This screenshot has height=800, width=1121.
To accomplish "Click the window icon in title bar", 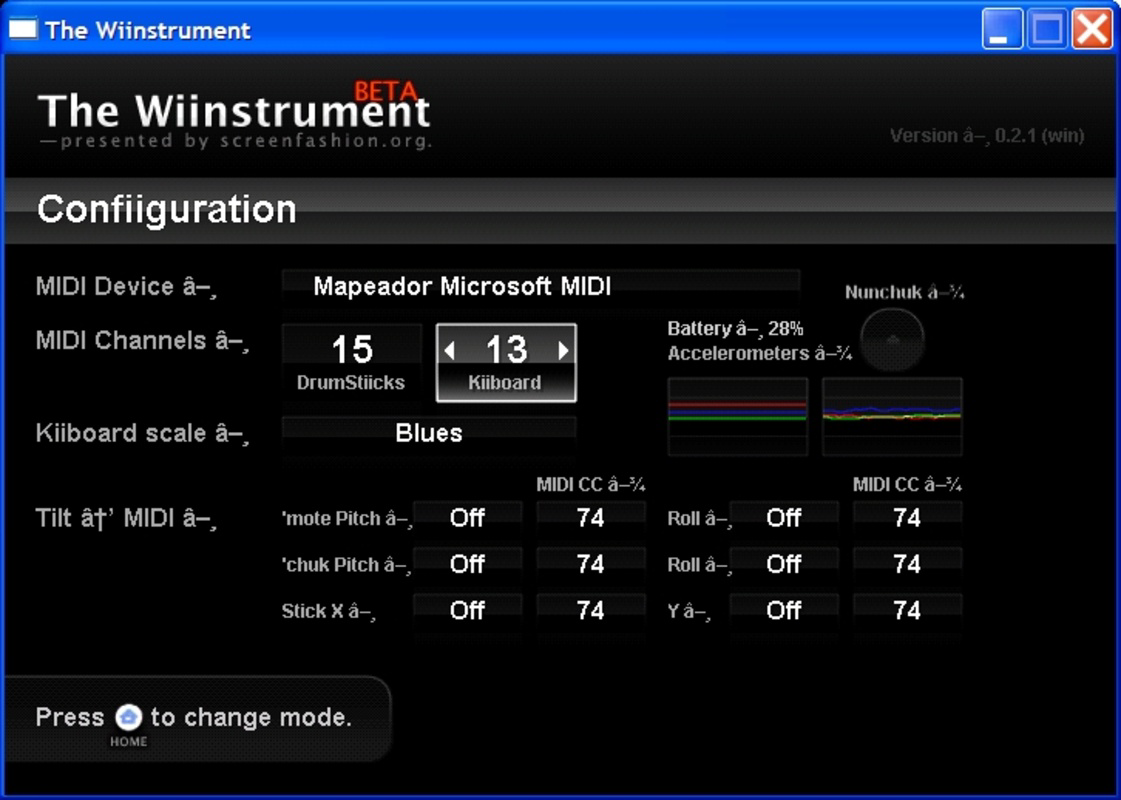I will point(22,29).
